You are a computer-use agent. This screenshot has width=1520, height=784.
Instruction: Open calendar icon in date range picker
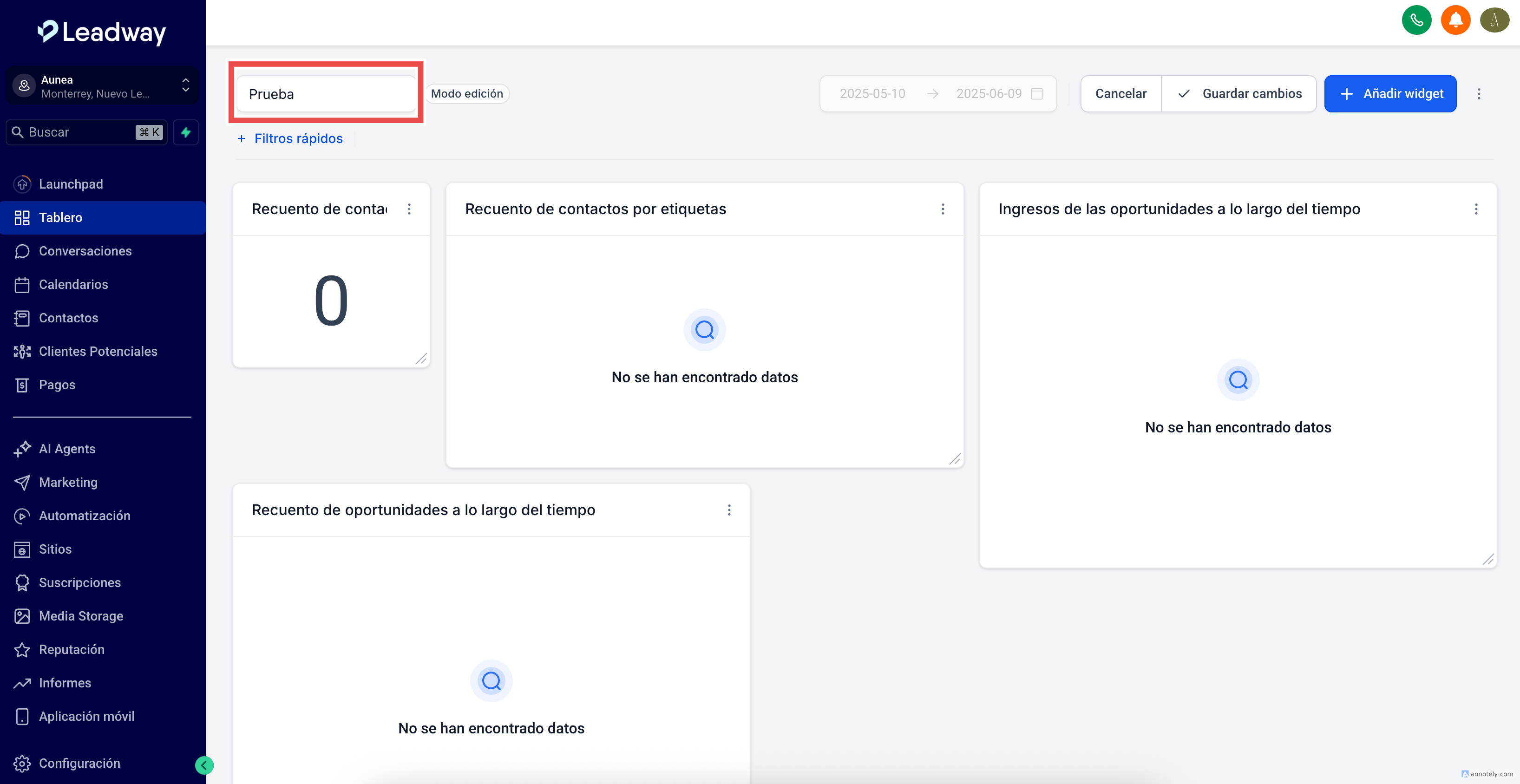(1037, 94)
